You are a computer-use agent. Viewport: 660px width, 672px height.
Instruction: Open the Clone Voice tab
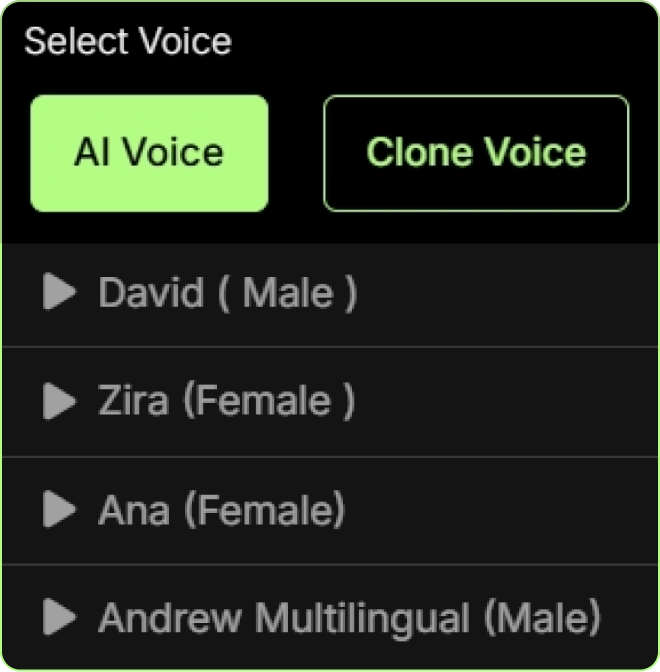(x=476, y=153)
